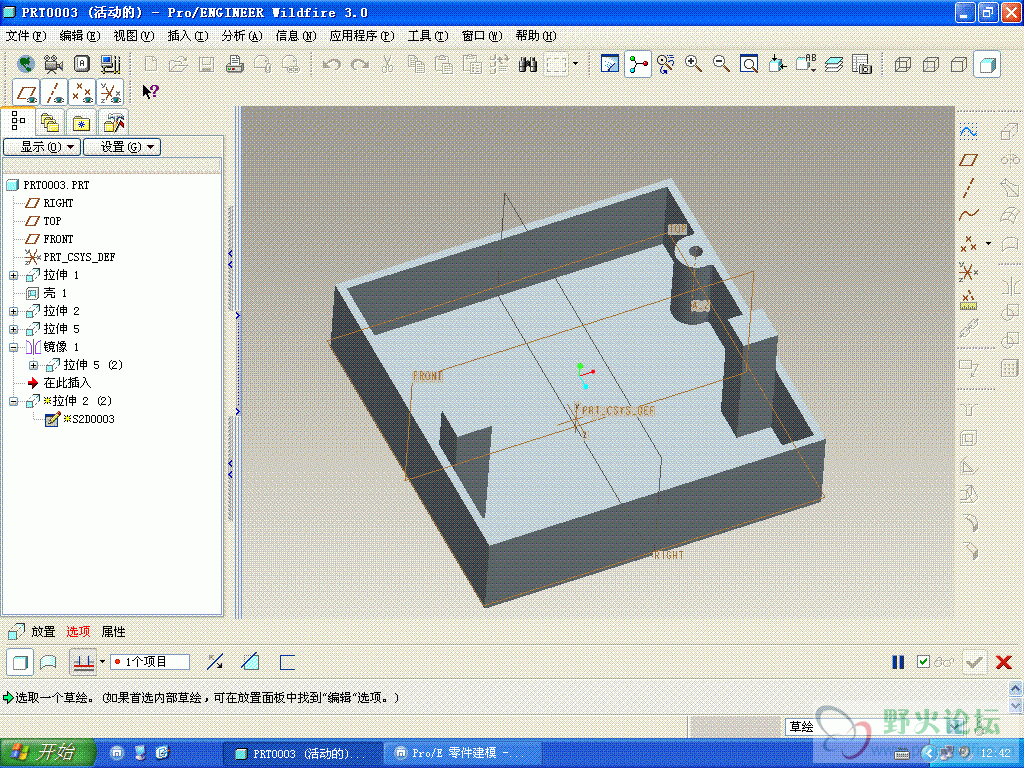Toggle Extrude as Solid option
The width and height of the screenshot is (1024, 768).
[x=20, y=662]
